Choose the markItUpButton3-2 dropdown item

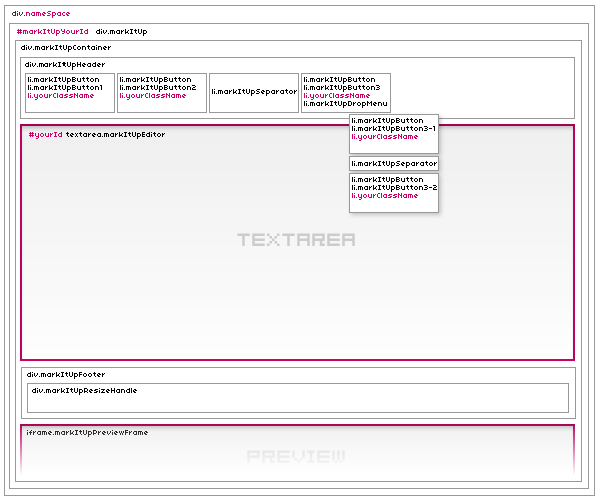(x=394, y=188)
